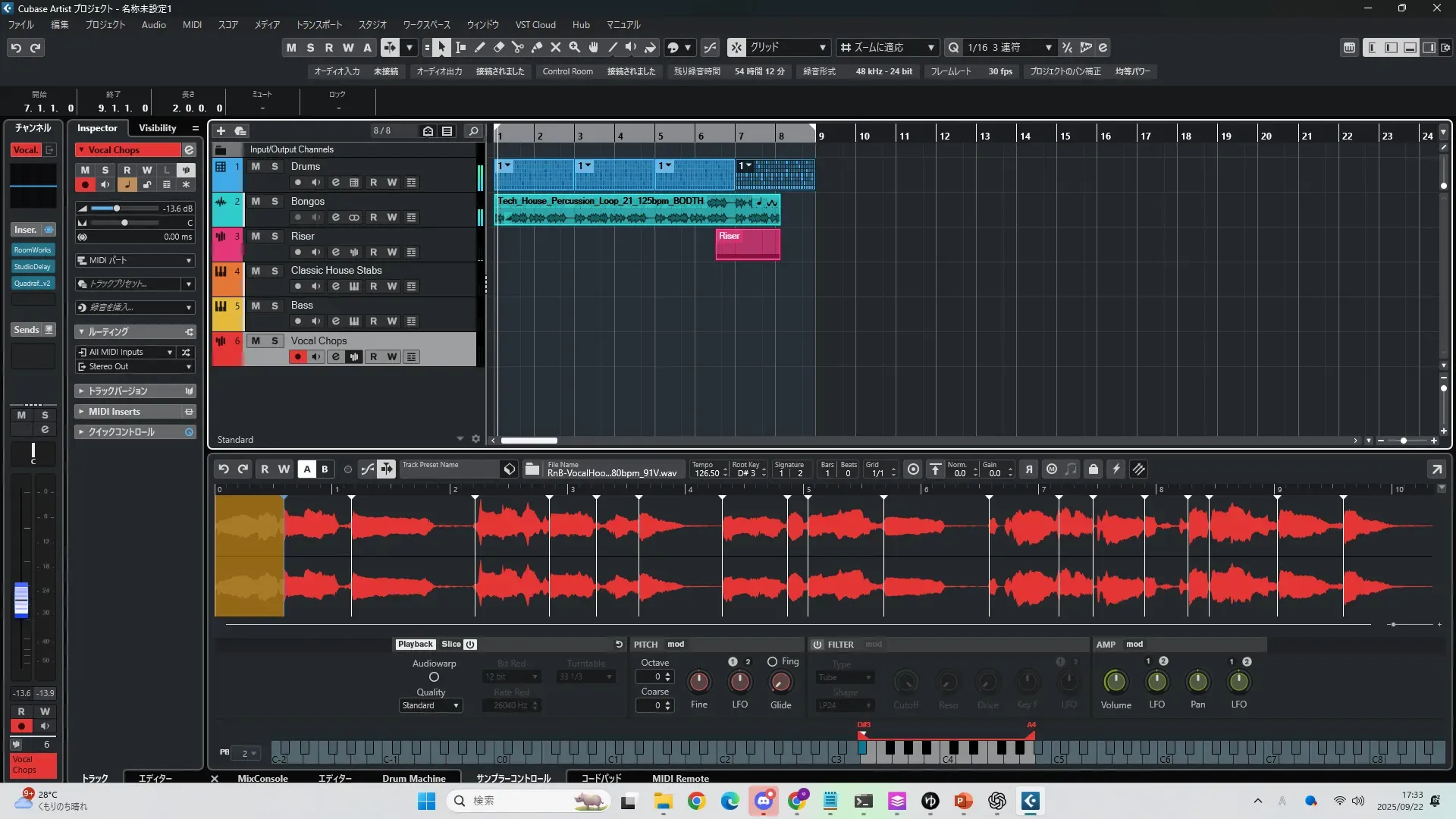Image resolution: width=1456 pixels, height=819 pixels.
Task: Click the Slice mode button
Action: click(x=451, y=645)
